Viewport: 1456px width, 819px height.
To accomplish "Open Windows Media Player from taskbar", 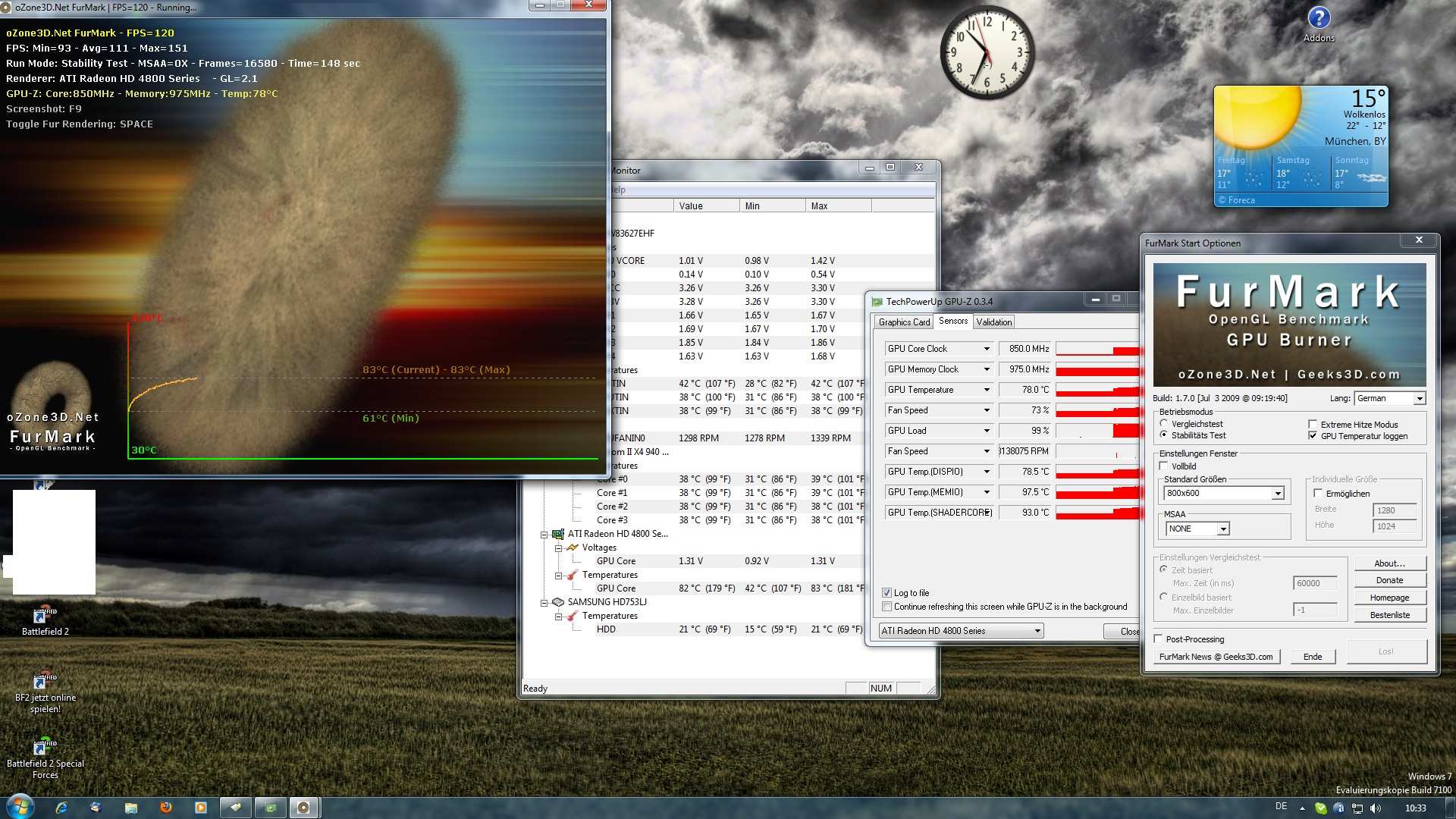I will tap(200, 808).
